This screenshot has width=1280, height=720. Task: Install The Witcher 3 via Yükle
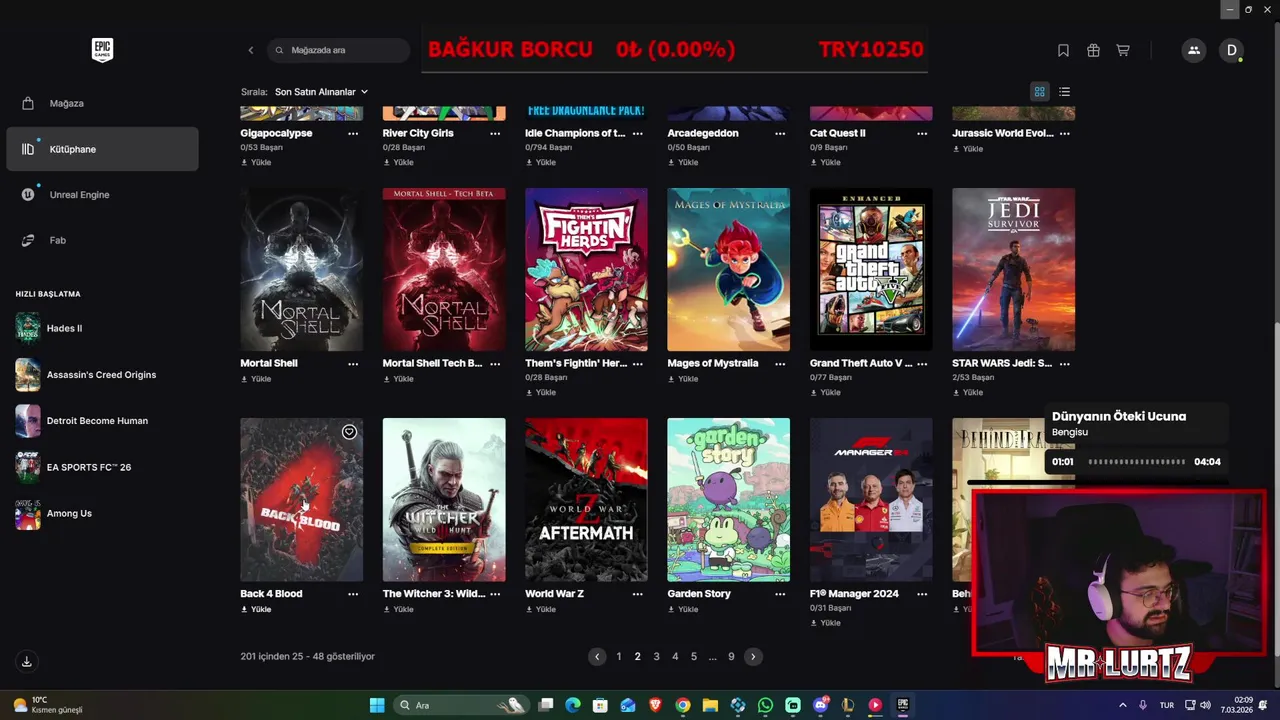(398, 609)
